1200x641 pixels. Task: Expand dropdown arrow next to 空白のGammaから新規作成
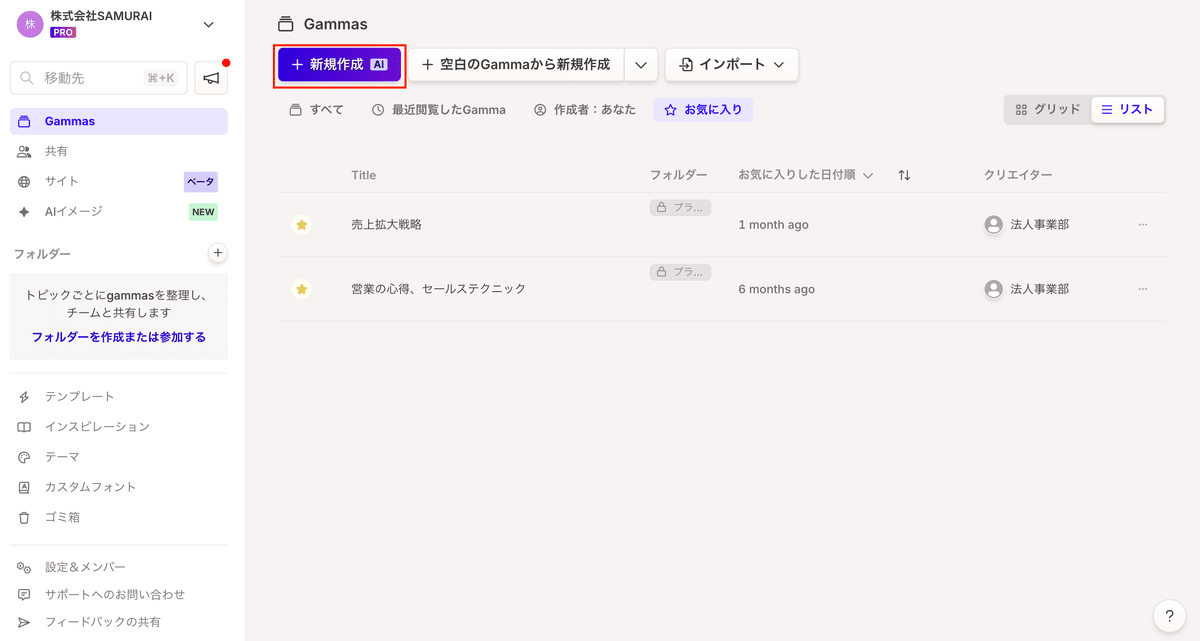point(641,64)
